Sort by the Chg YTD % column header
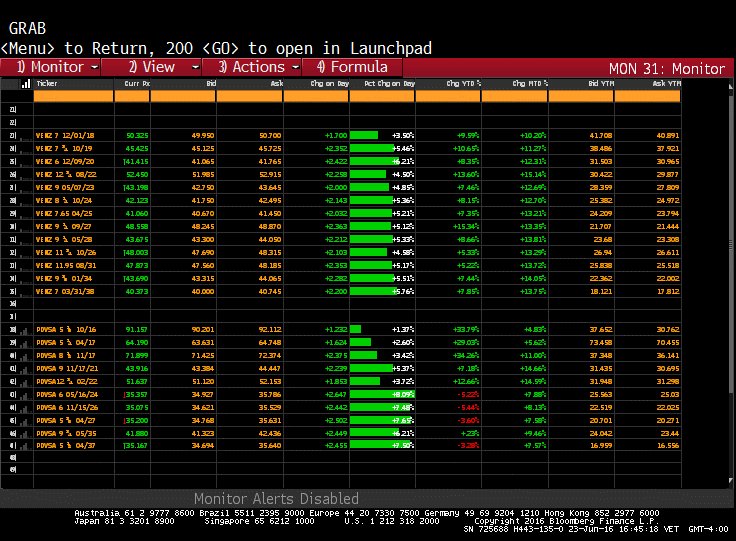This screenshot has width=736, height=541. (x=464, y=84)
